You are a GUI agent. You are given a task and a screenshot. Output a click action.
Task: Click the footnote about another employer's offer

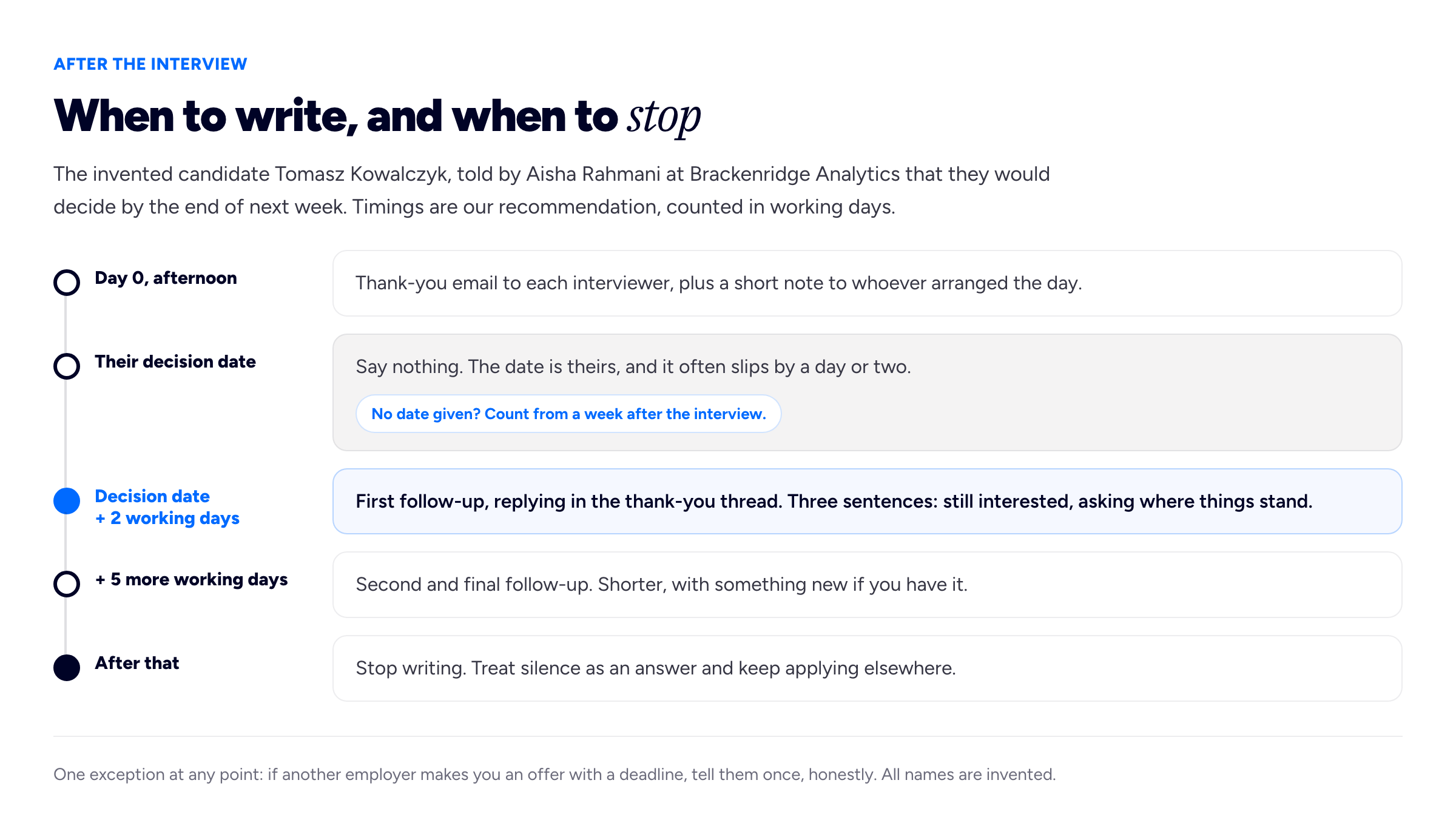[554, 775]
